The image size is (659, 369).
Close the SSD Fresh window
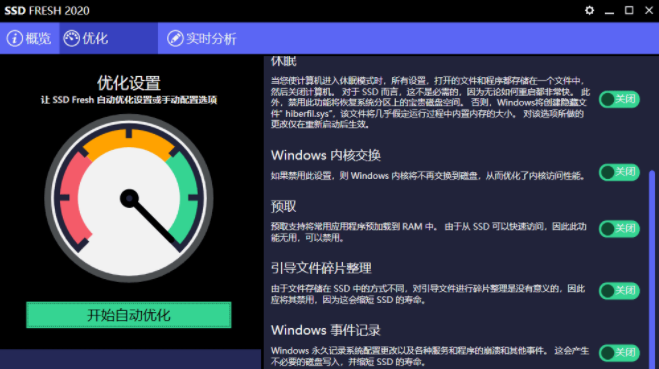point(648,11)
